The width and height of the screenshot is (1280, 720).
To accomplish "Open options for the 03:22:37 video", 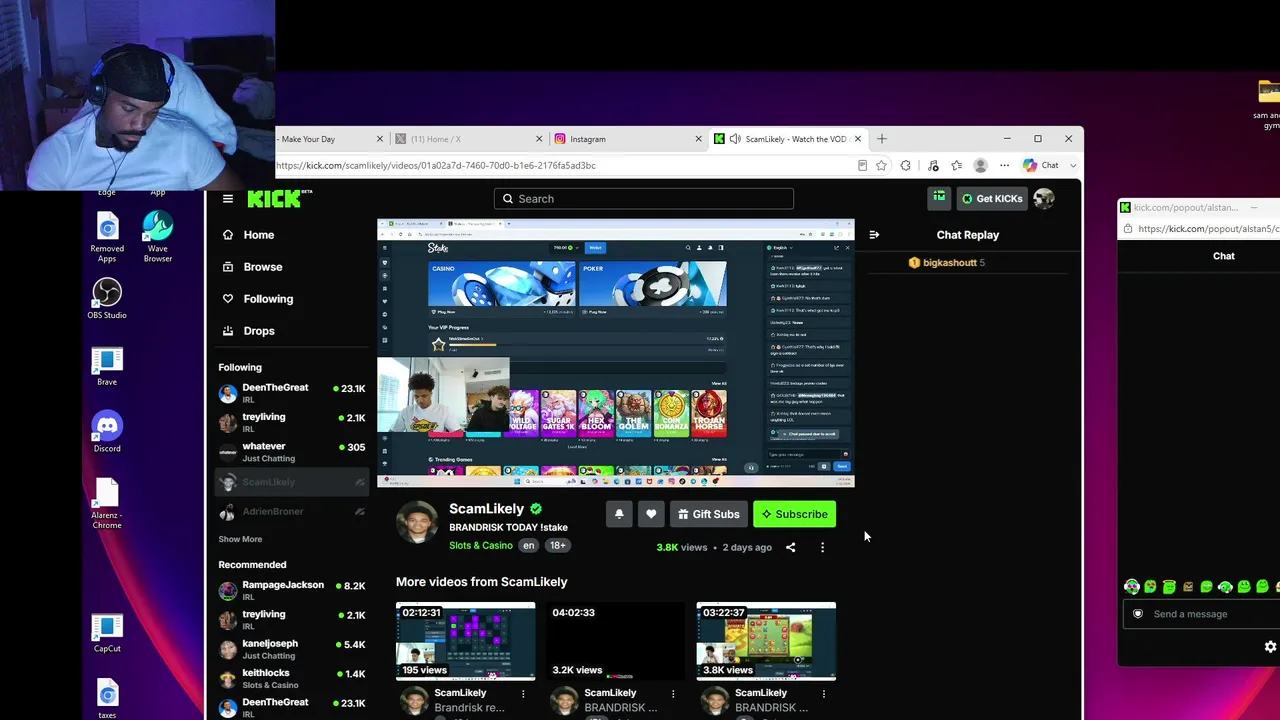I will tap(824, 693).
